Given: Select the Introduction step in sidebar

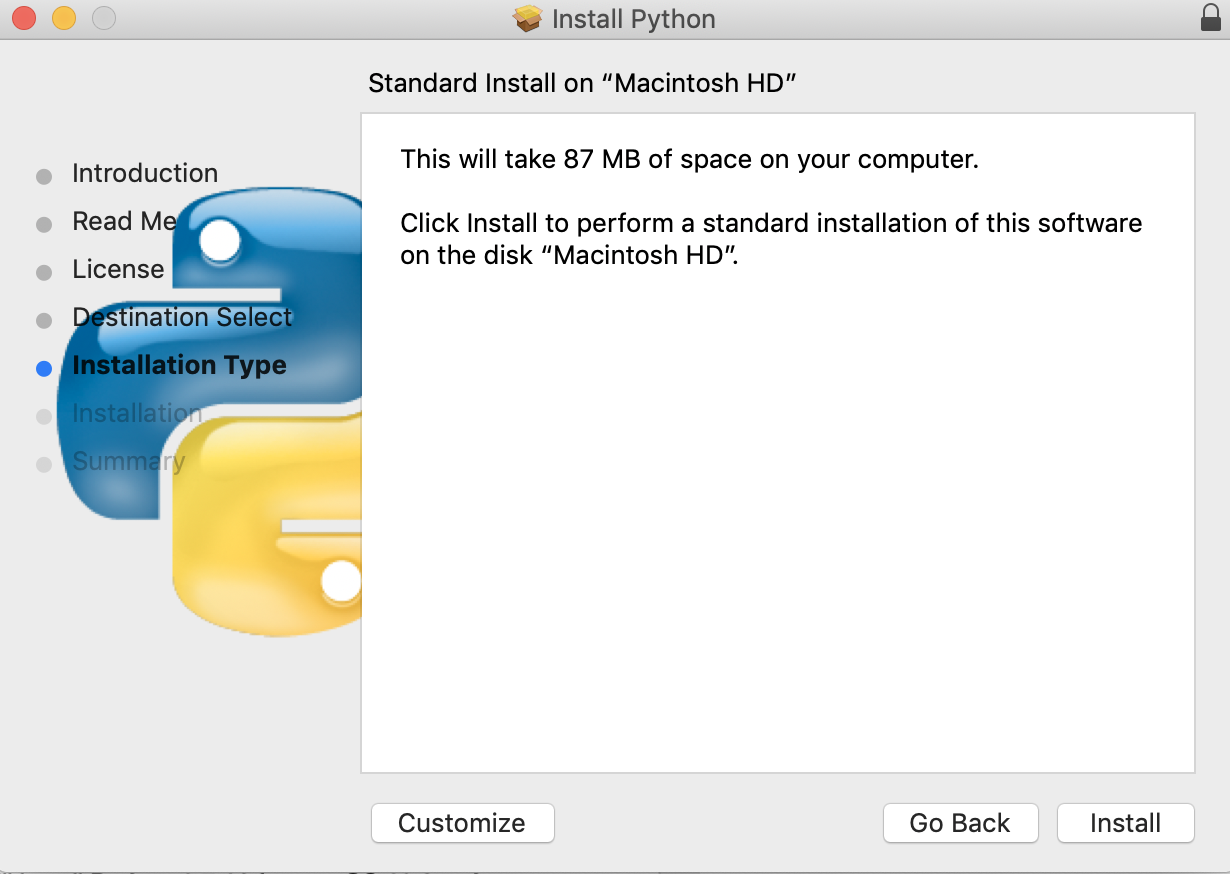Looking at the screenshot, I should tap(144, 174).
